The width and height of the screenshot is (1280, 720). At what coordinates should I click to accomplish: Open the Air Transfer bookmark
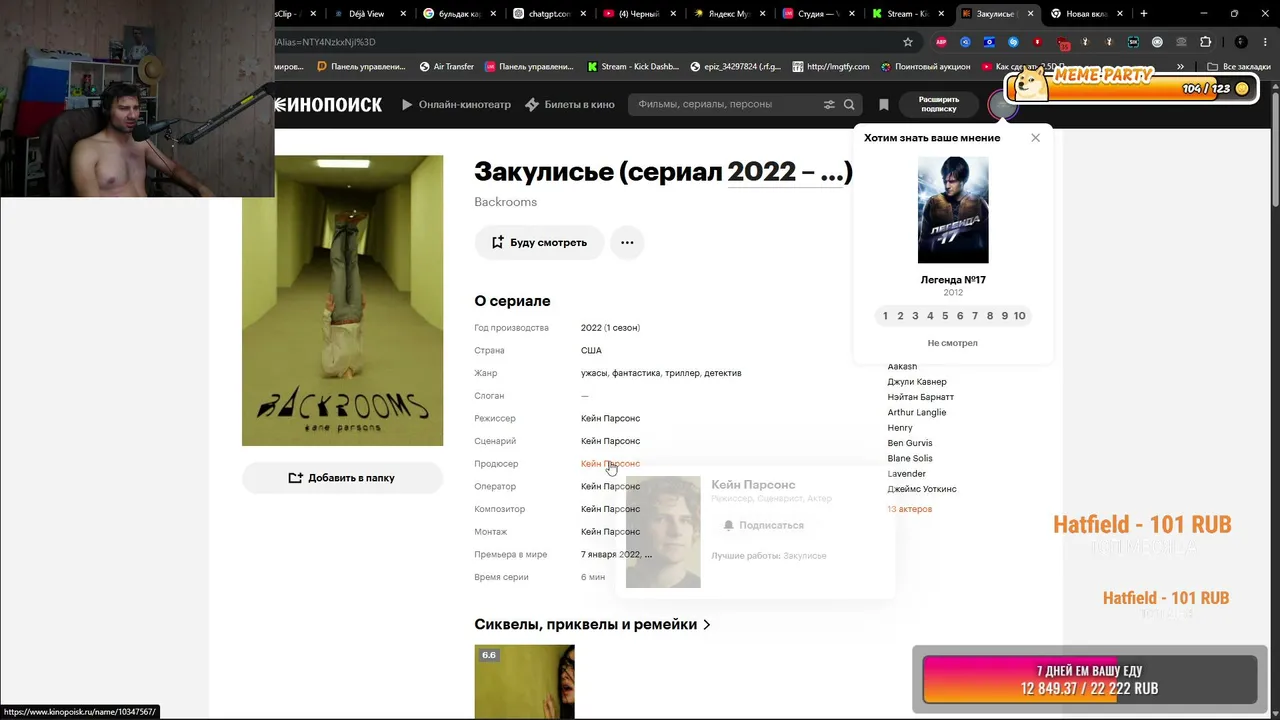tap(446, 67)
